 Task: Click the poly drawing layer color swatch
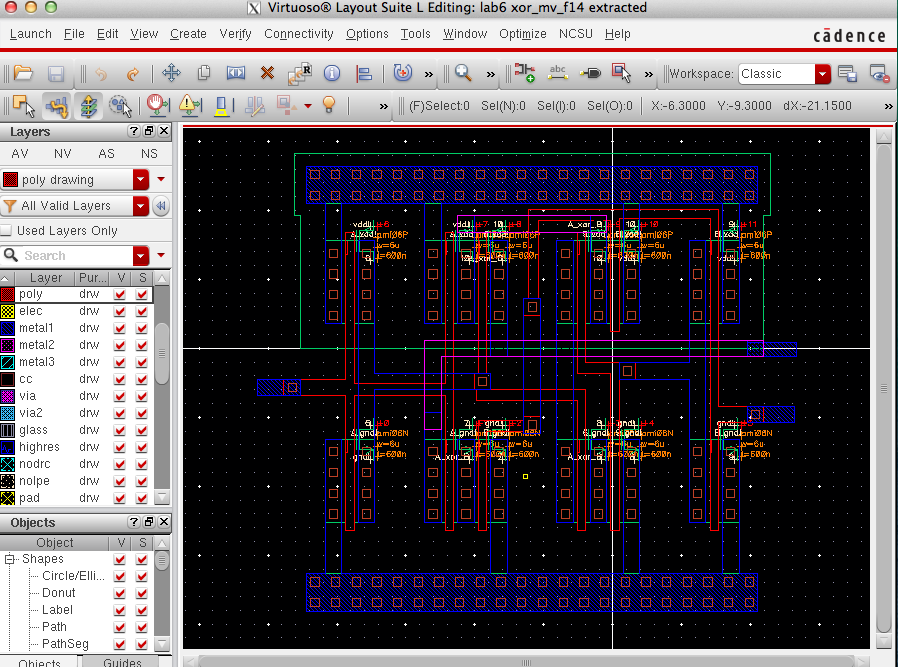11,180
